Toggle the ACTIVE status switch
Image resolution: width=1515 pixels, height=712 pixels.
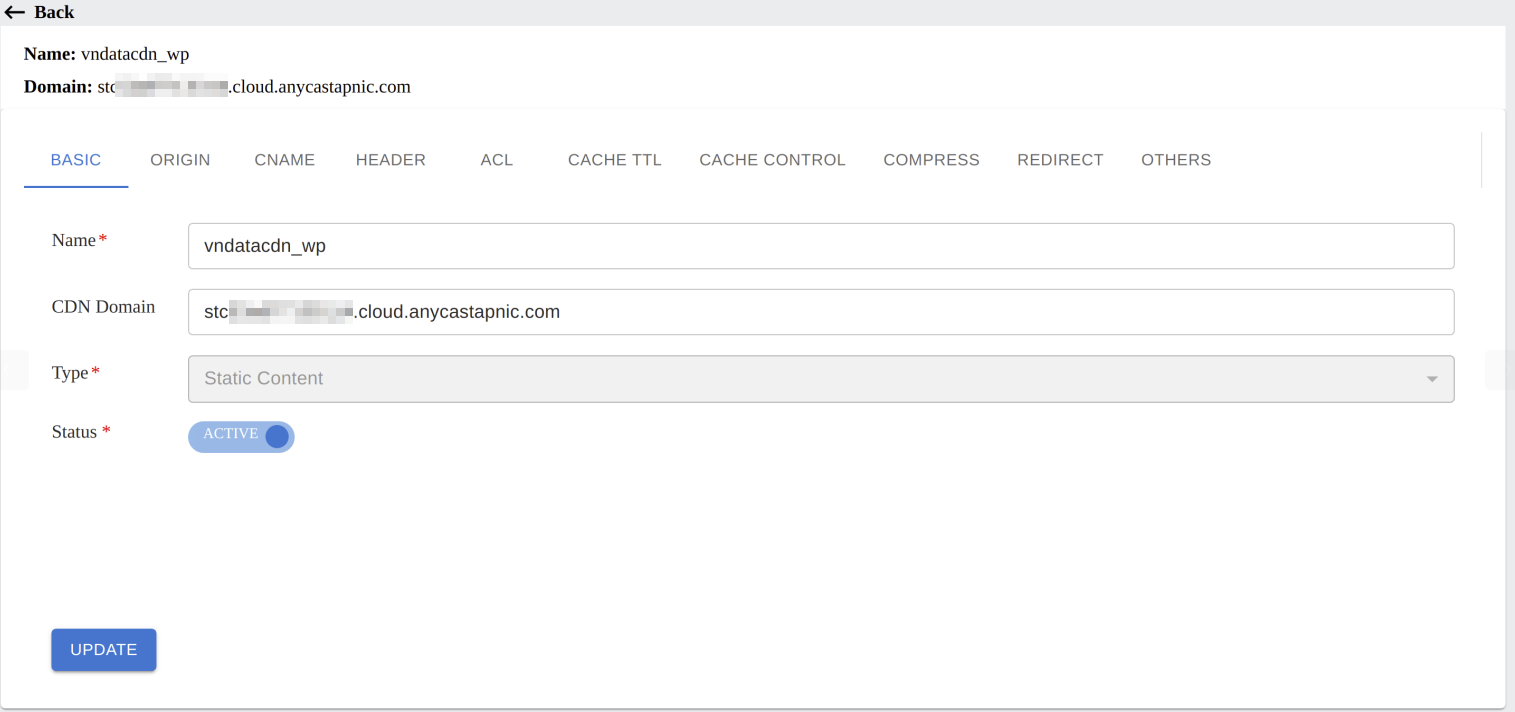click(241, 436)
